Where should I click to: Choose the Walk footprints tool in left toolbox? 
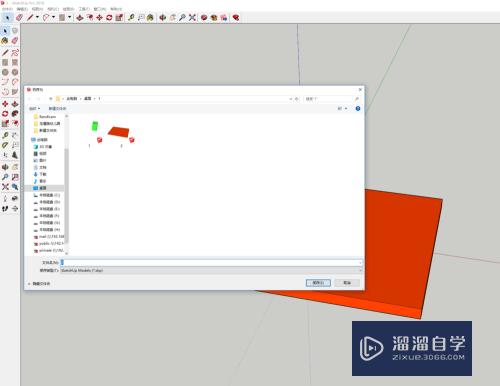click(x=5, y=209)
